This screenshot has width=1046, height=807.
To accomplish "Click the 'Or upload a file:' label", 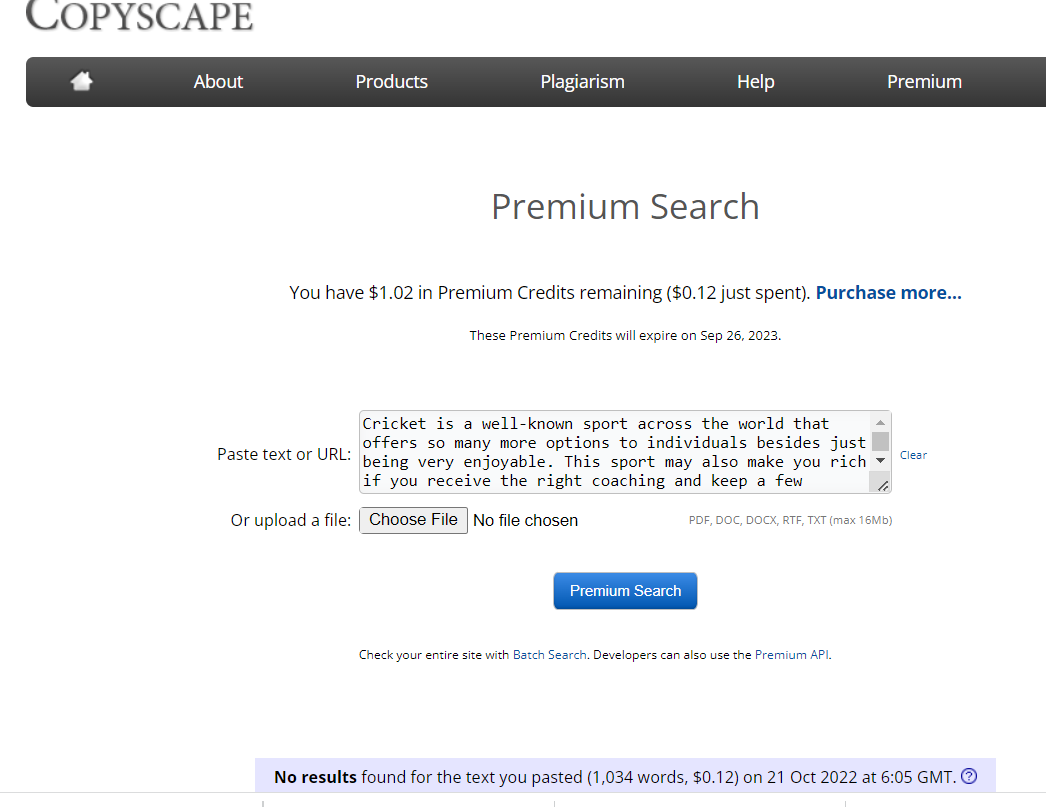I will tap(291, 520).
